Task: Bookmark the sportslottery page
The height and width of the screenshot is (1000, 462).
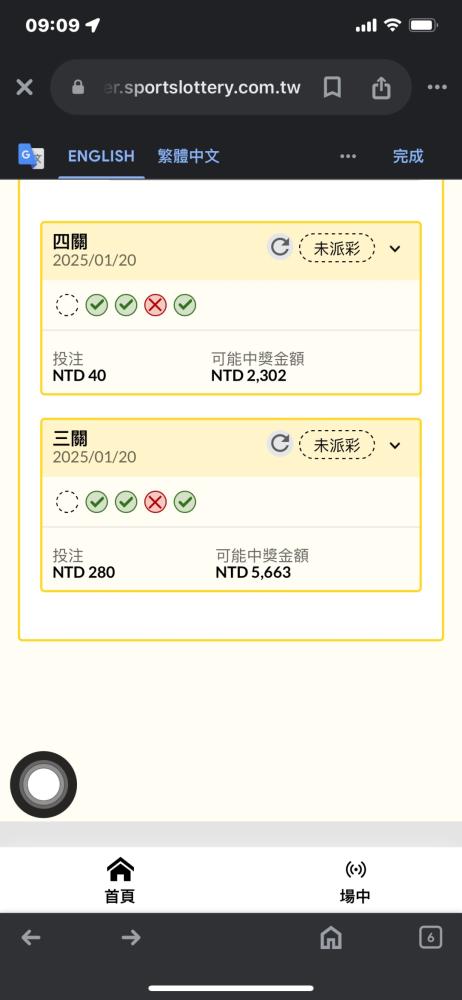Action: coord(332,87)
